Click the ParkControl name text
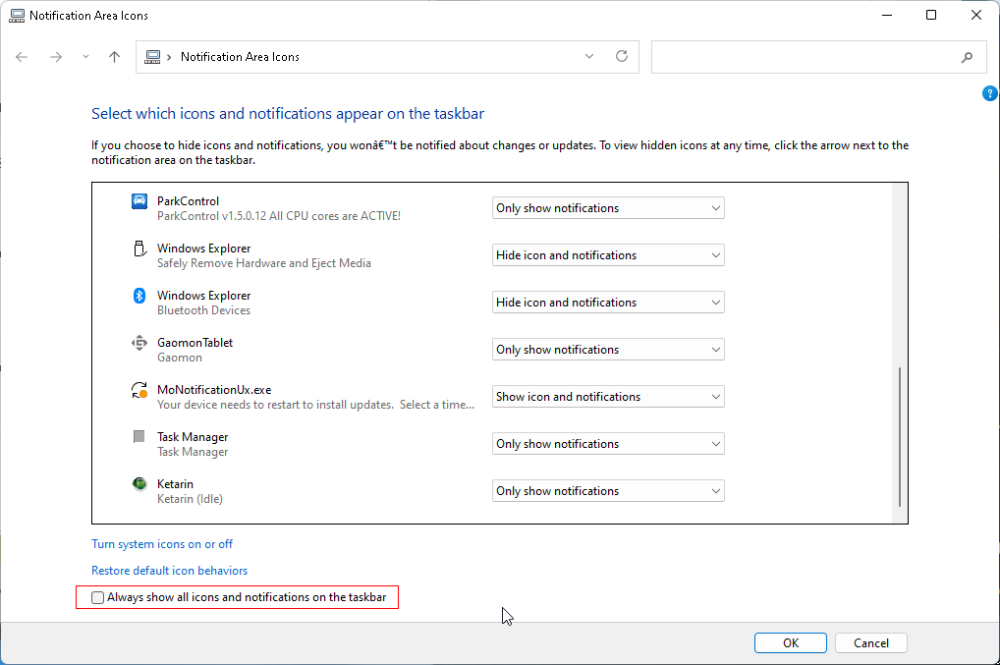1000x665 pixels. (188, 201)
